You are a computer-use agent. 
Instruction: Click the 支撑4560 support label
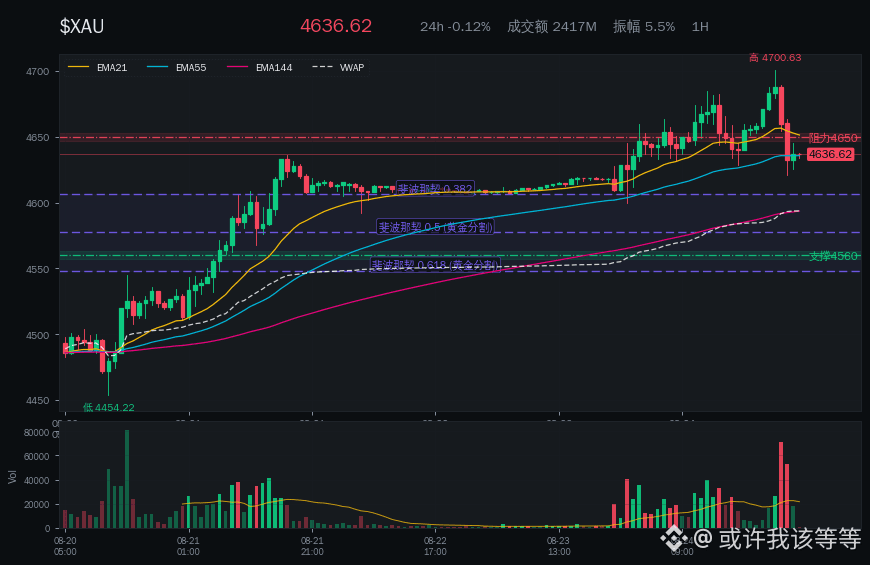[x=833, y=256]
